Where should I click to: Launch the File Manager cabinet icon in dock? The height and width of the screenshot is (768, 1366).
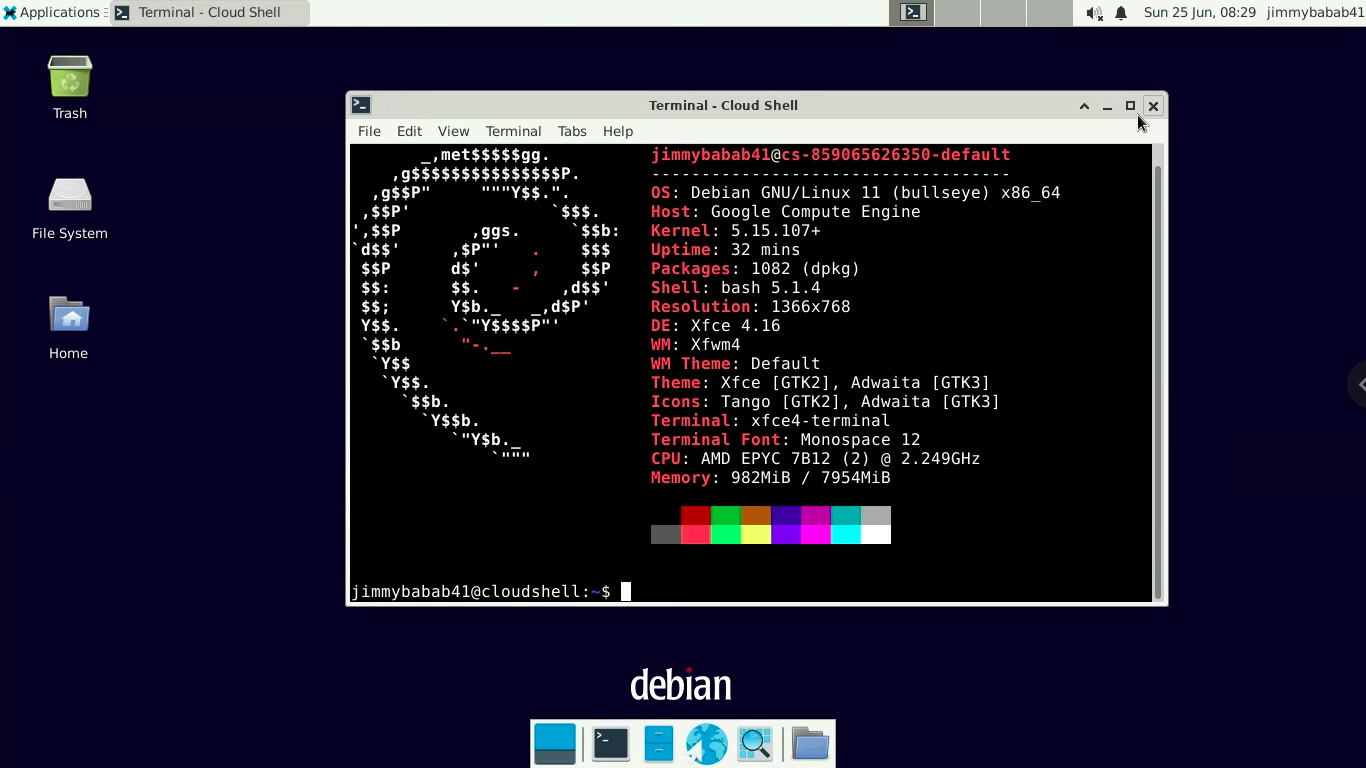pos(658,744)
